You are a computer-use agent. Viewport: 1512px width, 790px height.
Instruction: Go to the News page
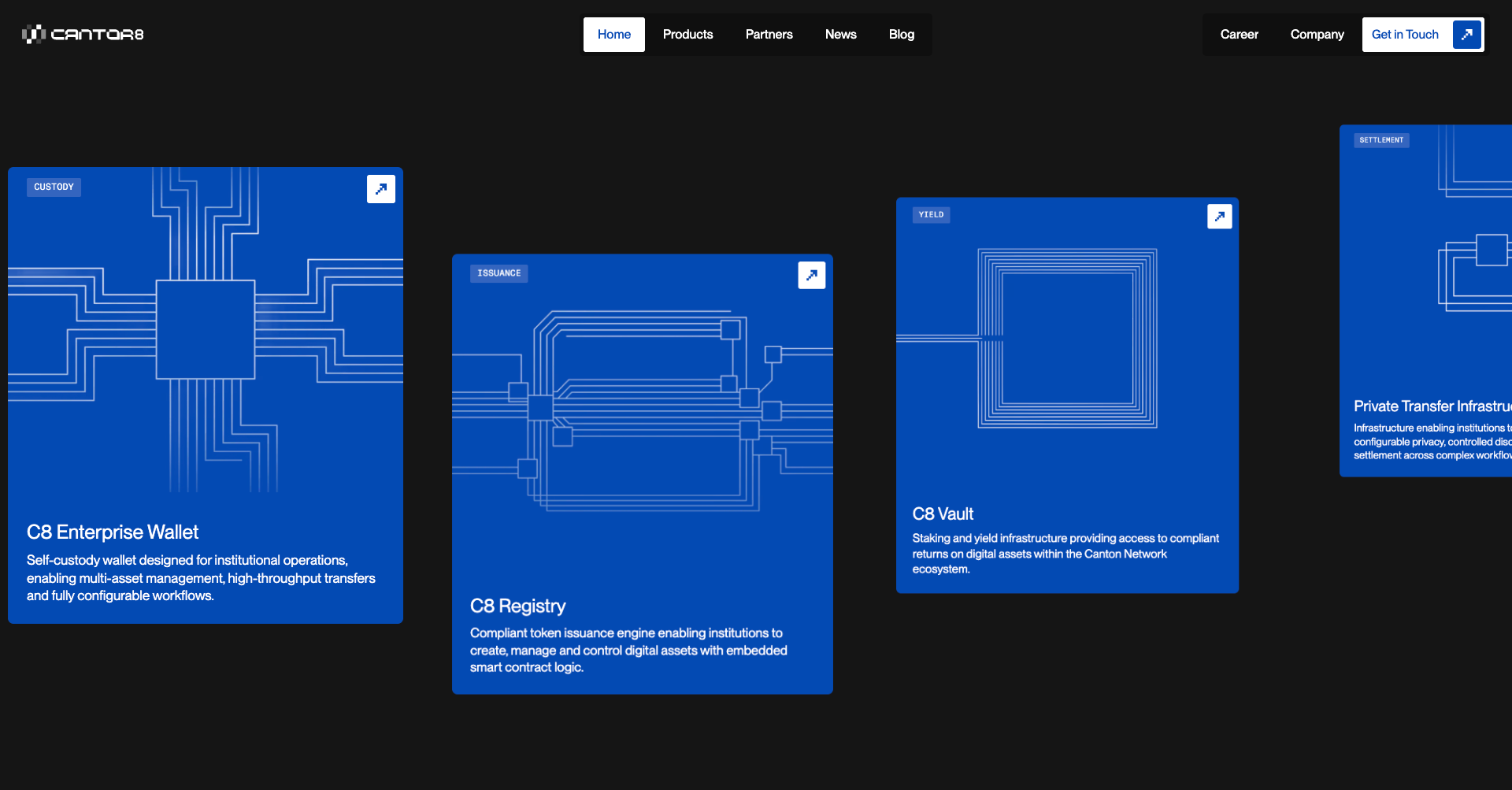(841, 35)
